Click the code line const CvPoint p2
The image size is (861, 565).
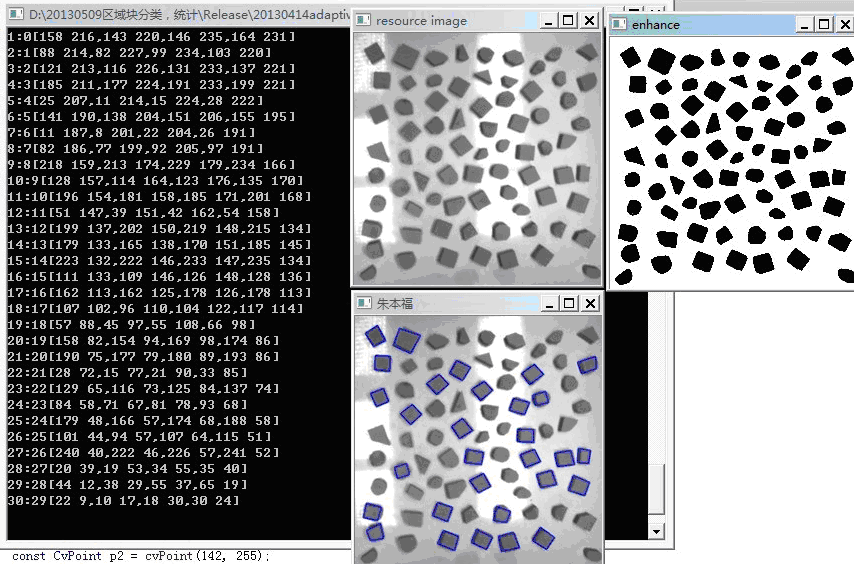(141, 556)
